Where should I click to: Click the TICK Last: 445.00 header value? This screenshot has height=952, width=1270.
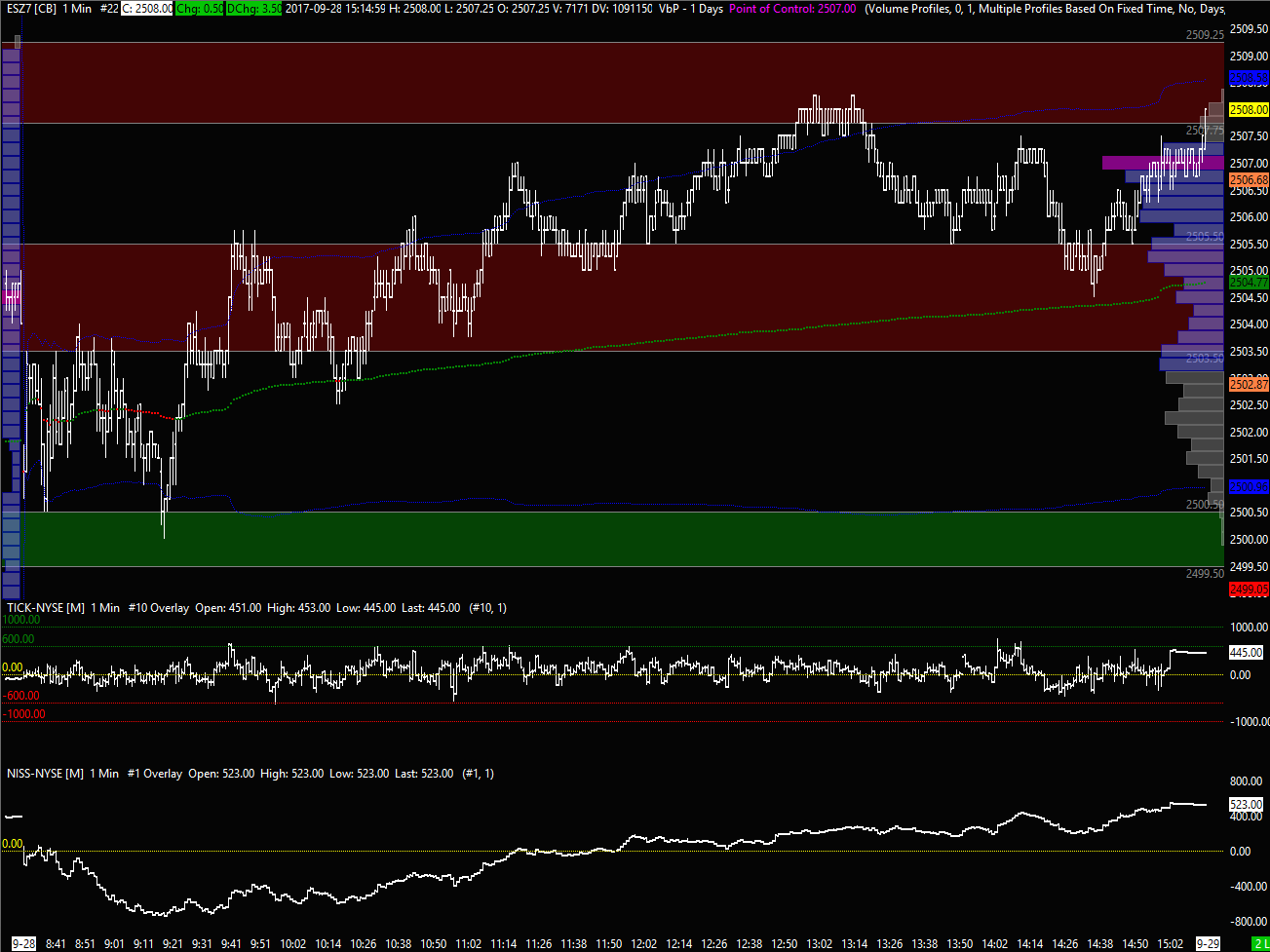pyautogui.click(x=431, y=608)
